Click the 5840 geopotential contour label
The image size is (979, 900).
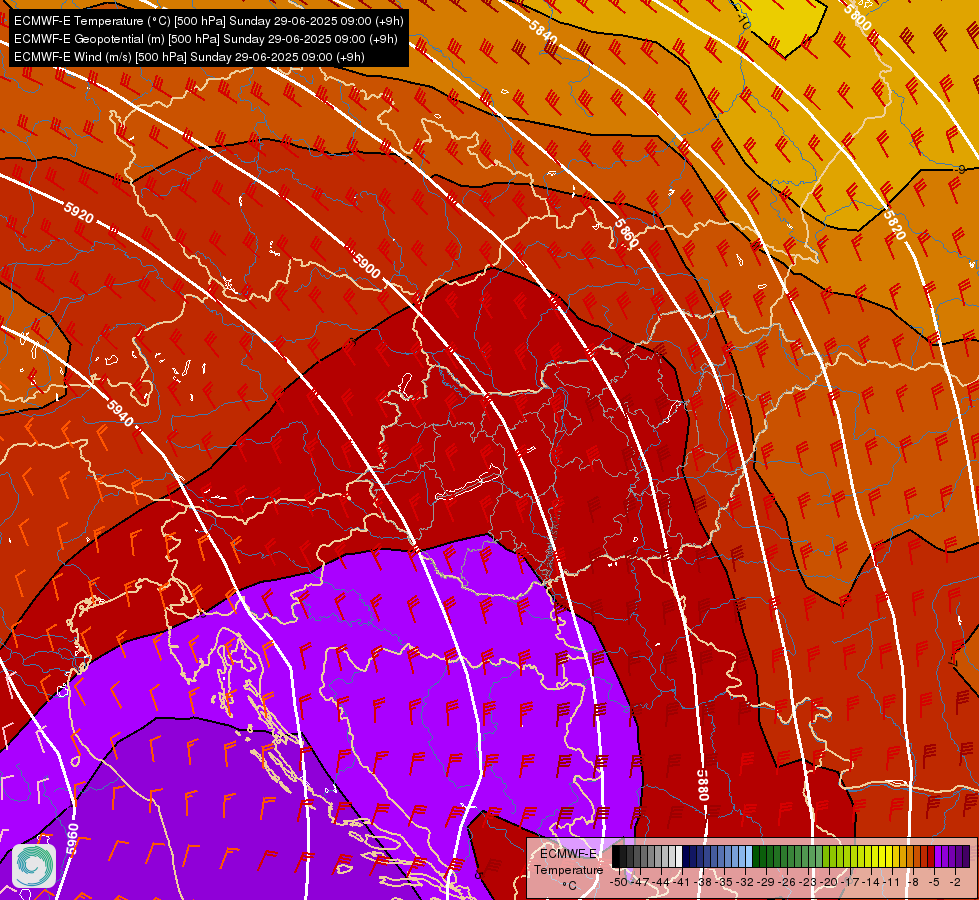(543, 32)
